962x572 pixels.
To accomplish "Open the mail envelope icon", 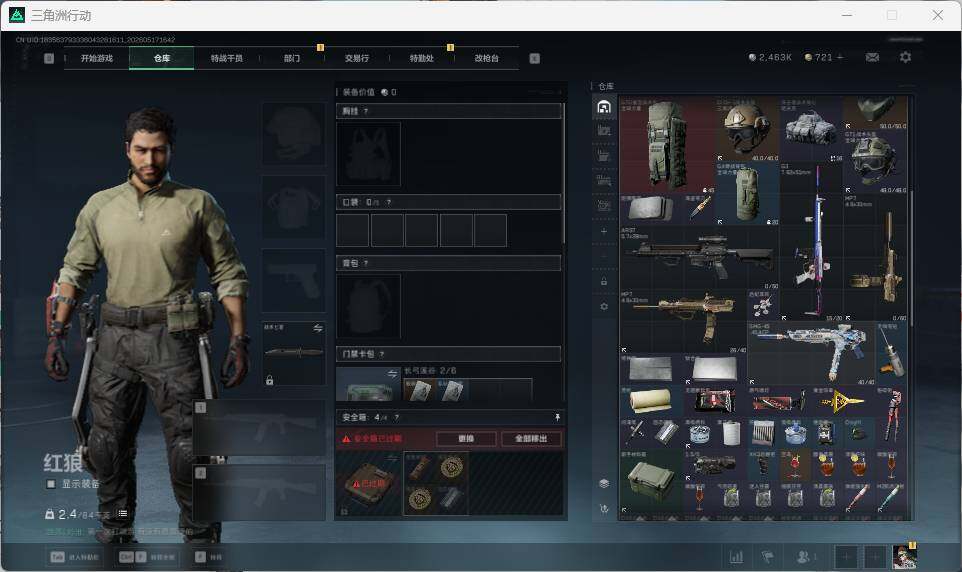I will pos(872,57).
